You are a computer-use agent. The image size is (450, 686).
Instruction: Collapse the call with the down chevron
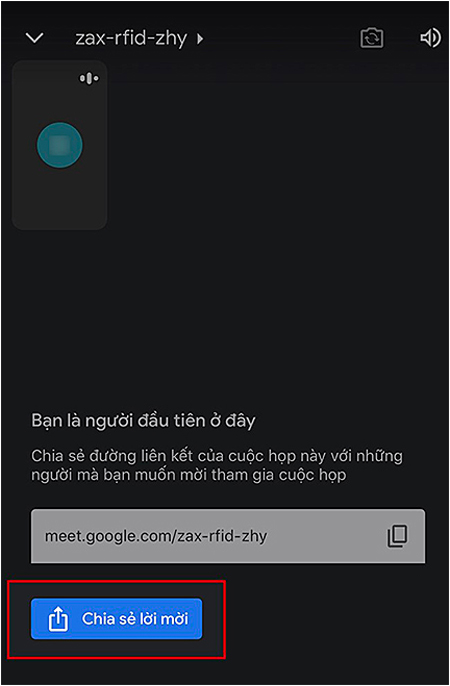pos(35,38)
